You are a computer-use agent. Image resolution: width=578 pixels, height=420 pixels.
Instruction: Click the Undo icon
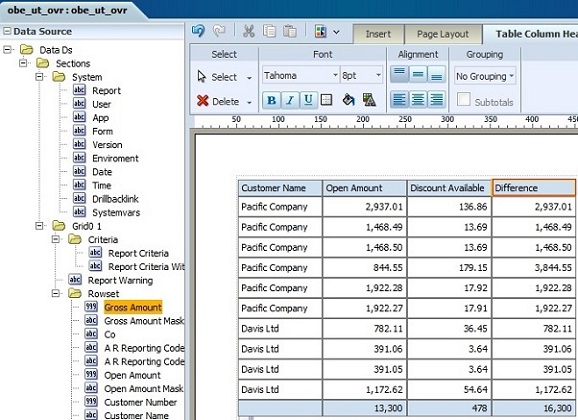click(198, 31)
